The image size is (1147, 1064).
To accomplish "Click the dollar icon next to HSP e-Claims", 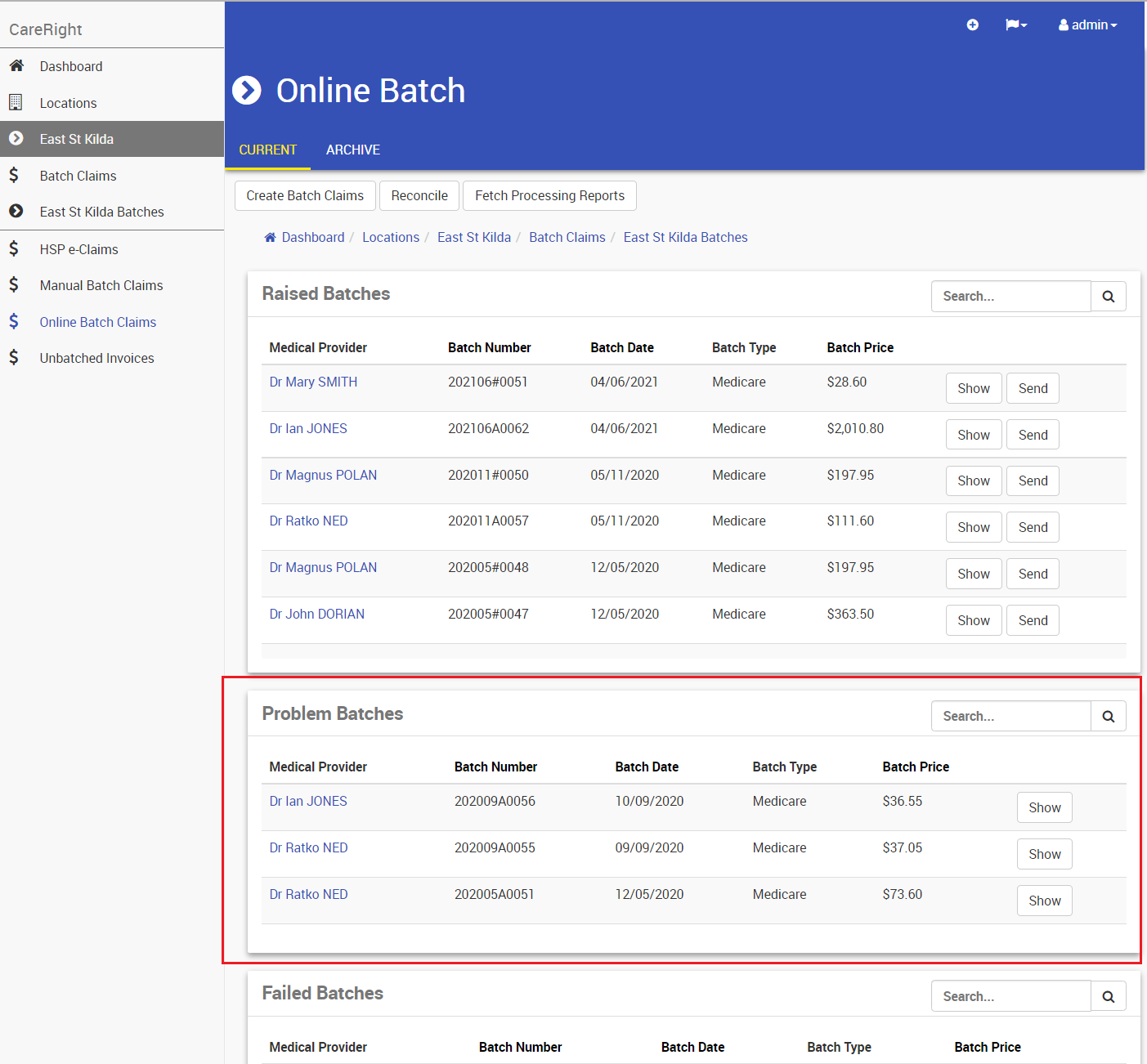I will (14, 249).
